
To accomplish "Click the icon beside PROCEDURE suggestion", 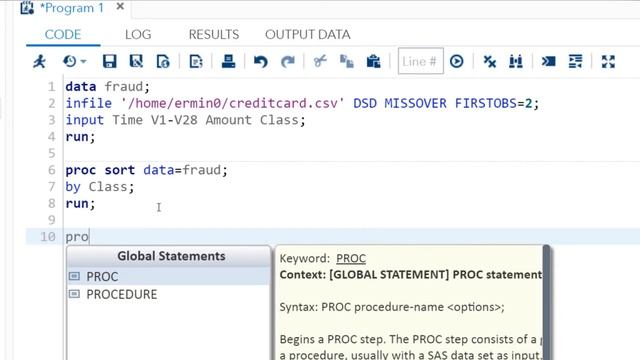I will coord(74,294).
